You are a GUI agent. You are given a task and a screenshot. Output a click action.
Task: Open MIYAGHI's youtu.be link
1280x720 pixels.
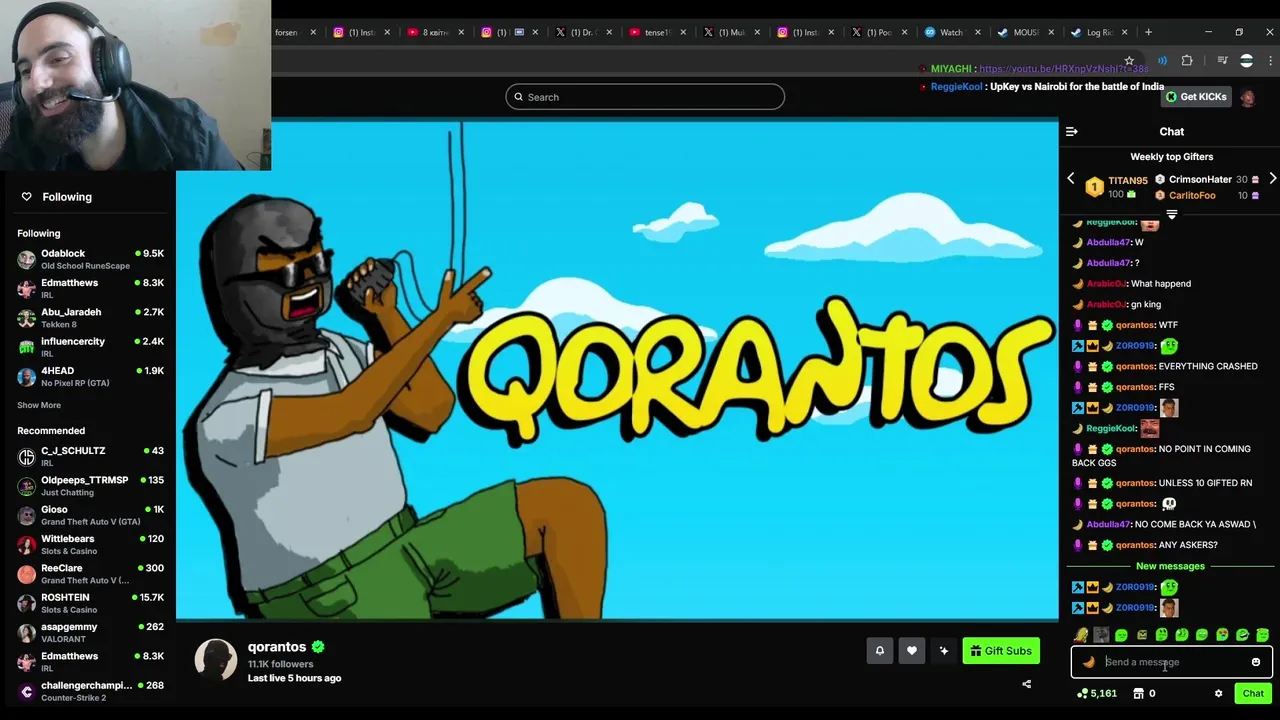pos(1064,69)
